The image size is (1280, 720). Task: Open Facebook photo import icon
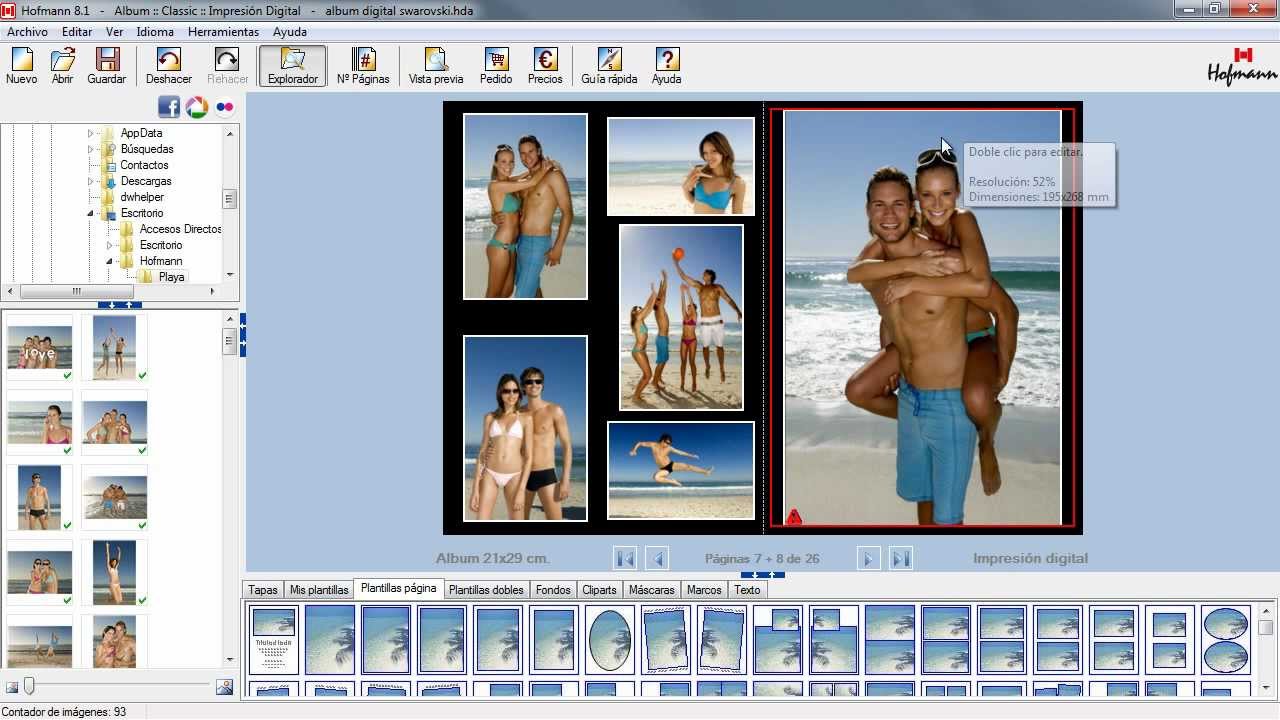pyautogui.click(x=169, y=107)
